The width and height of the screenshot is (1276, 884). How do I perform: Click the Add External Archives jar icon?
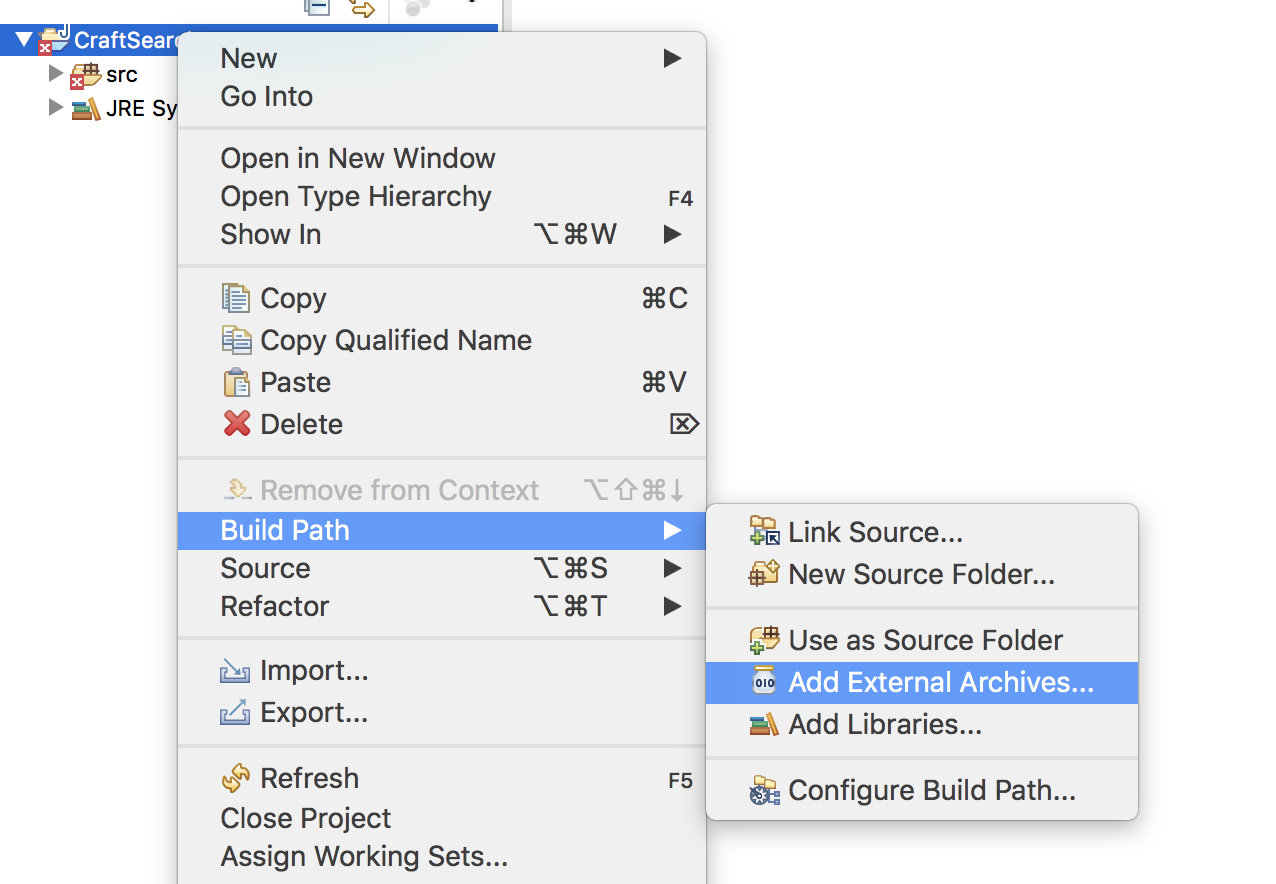(x=764, y=682)
